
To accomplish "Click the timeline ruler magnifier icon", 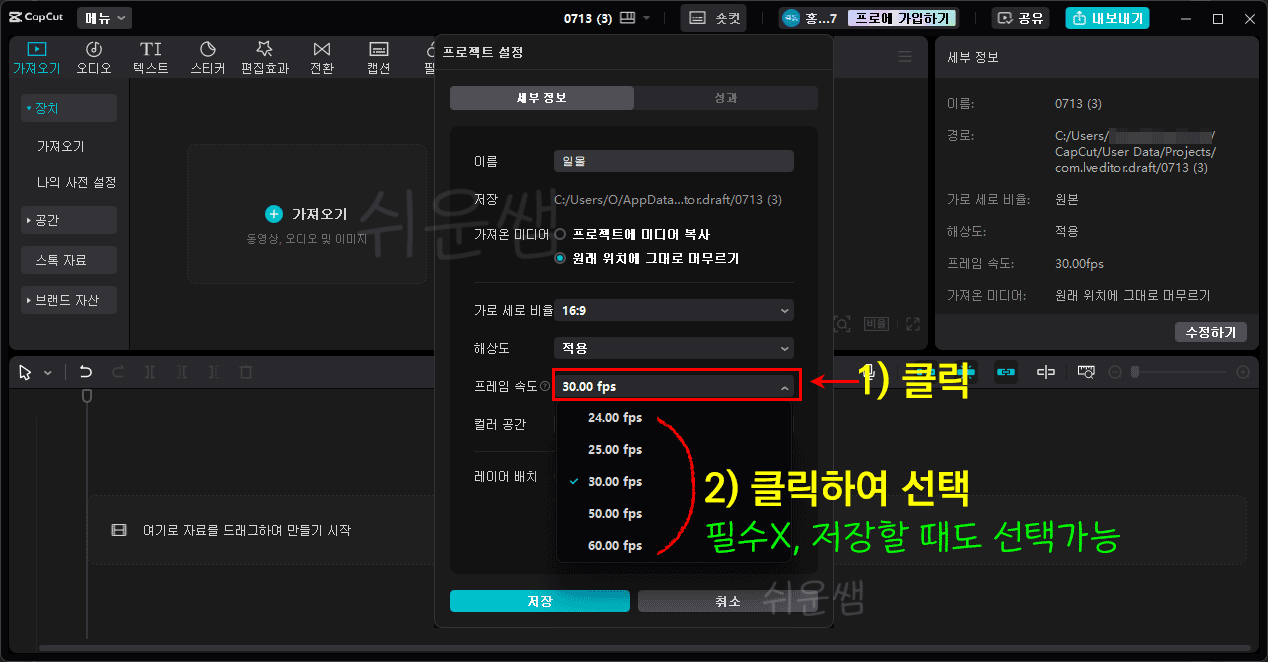I will 1087,372.
